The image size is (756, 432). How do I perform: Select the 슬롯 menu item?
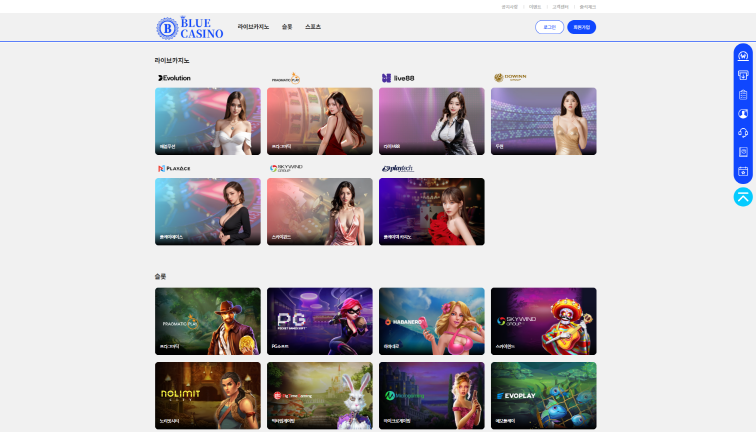point(287,27)
